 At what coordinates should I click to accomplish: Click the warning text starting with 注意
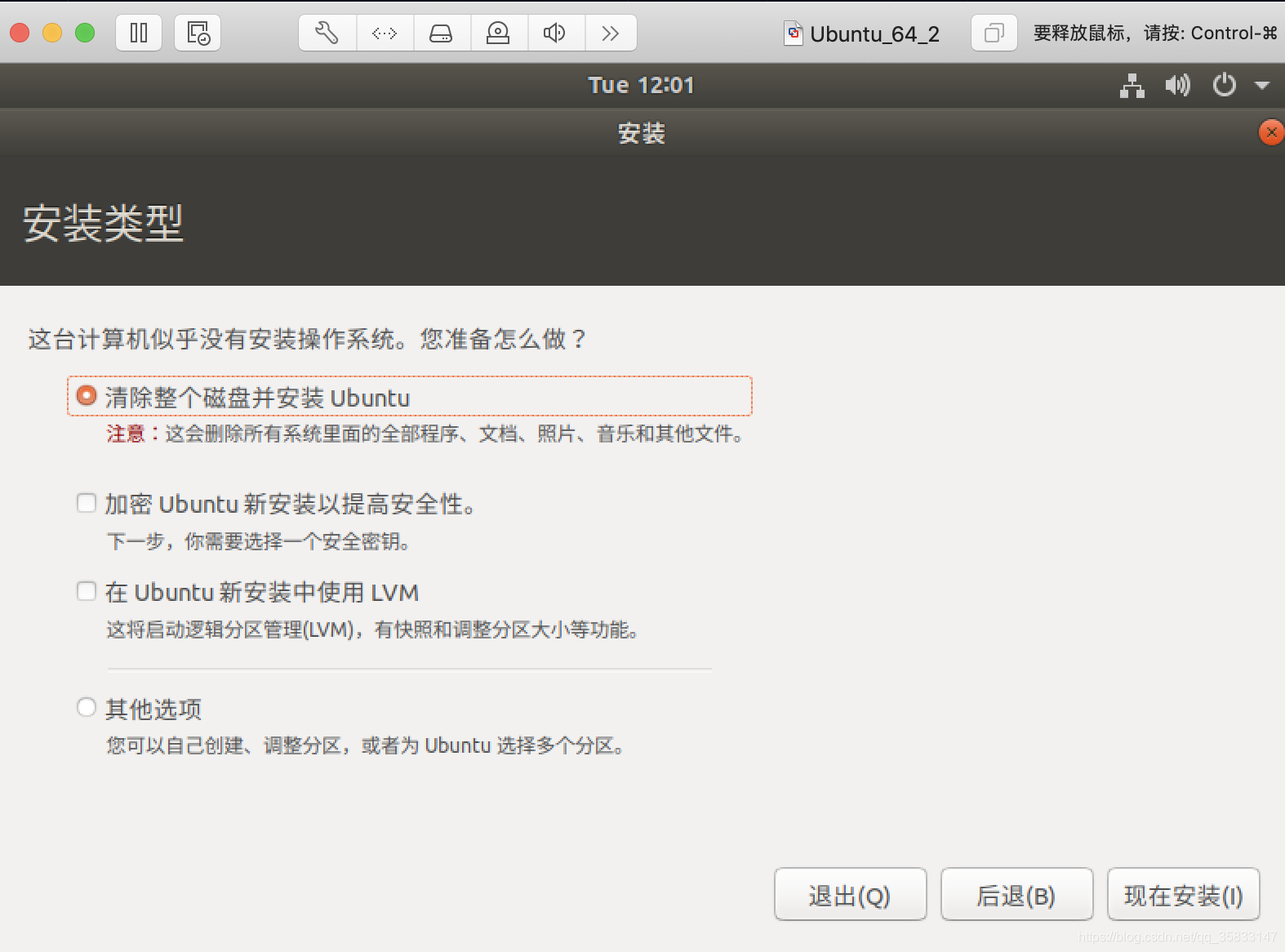[425, 434]
